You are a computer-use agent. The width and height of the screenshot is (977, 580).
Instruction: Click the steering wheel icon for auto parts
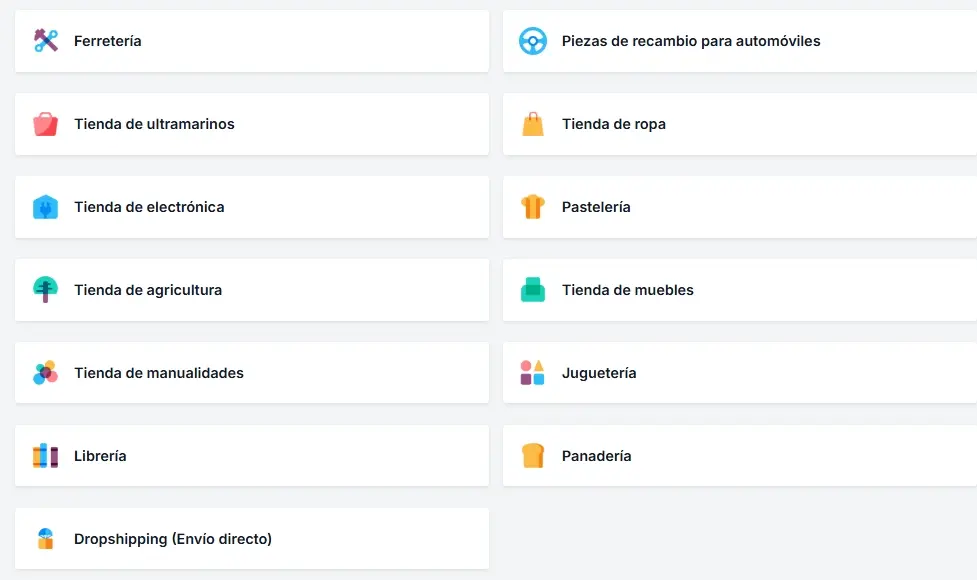[533, 41]
